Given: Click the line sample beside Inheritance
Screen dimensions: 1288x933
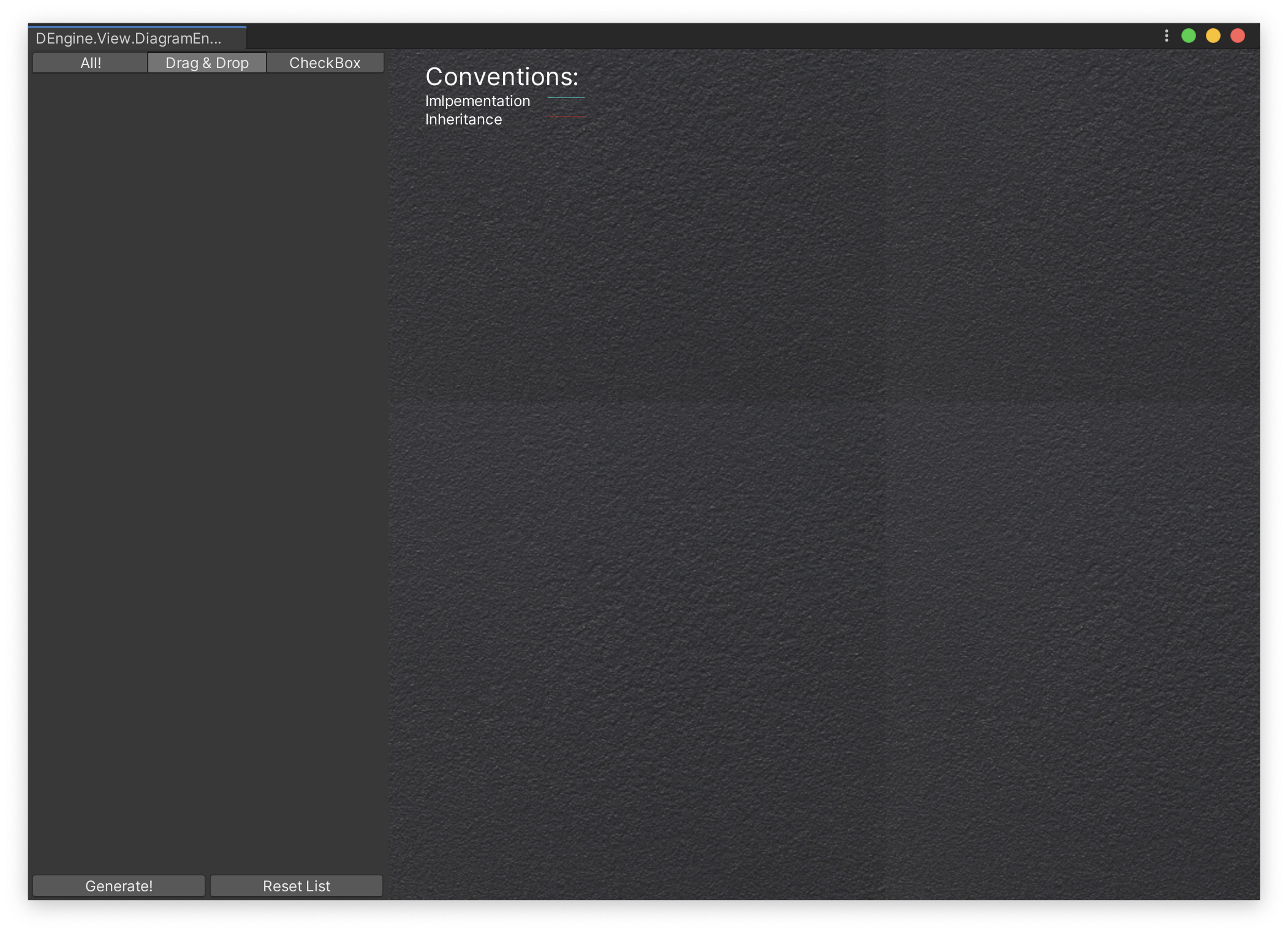Looking at the screenshot, I should (x=566, y=116).
